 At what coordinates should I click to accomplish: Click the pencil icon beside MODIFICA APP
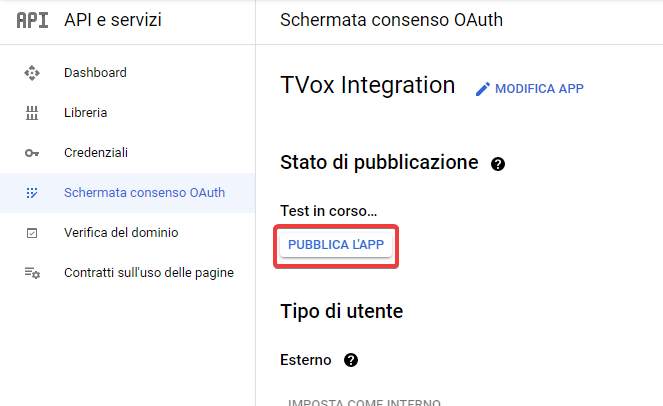tap(482, 89)
